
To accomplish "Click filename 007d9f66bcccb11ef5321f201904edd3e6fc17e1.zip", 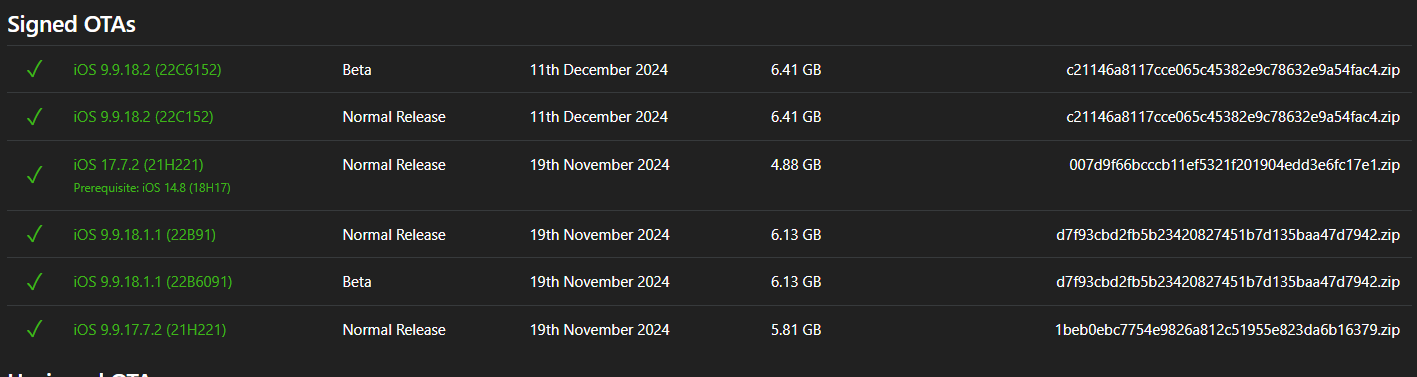I will pos(1234,164).
